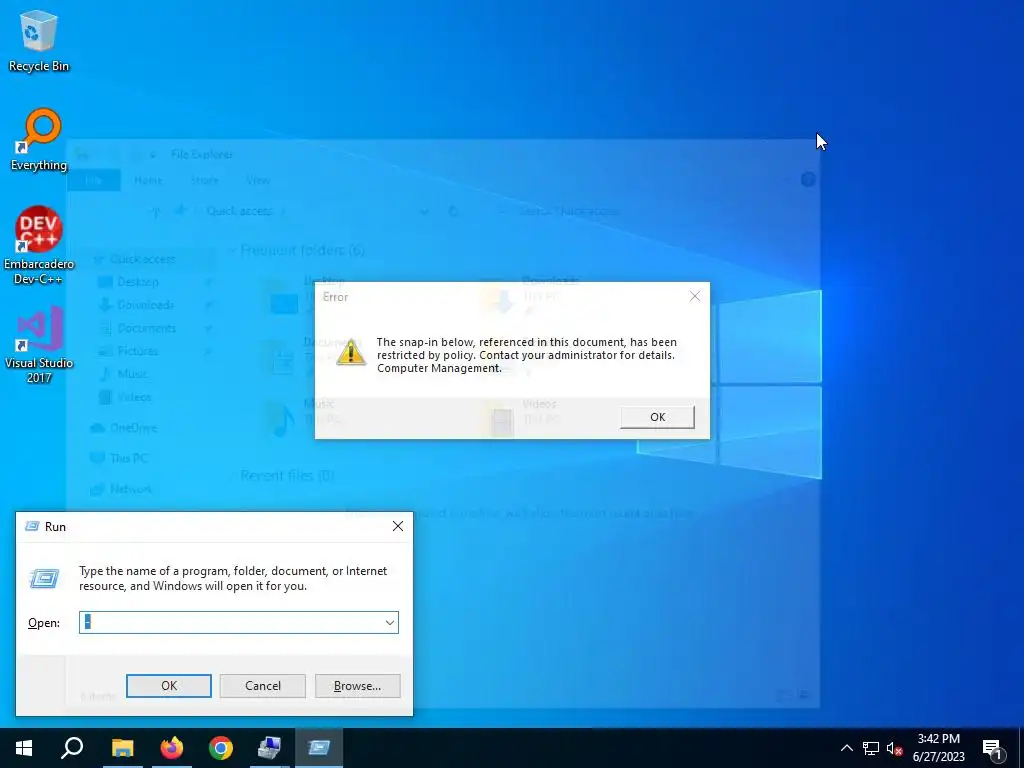
Task: Select the Run dialog taskbar button
Action: (x=319, y=748)
